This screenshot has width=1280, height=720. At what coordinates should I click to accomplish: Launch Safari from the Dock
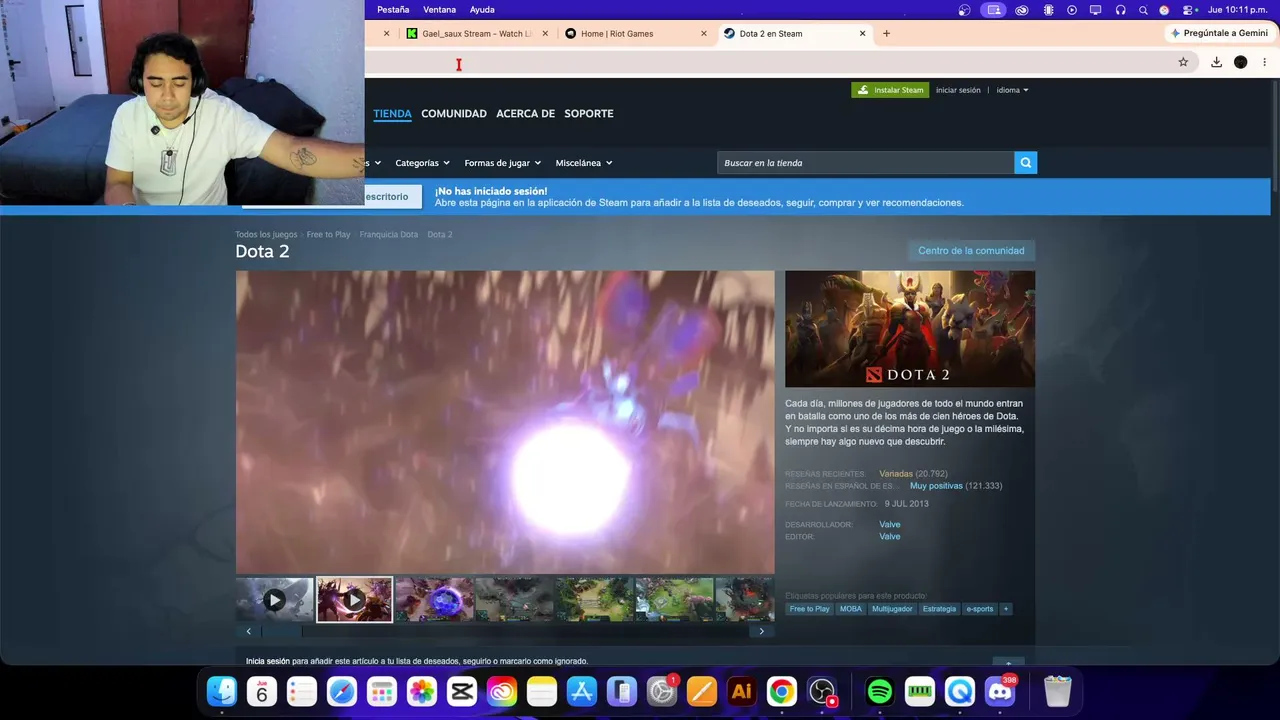342,691
